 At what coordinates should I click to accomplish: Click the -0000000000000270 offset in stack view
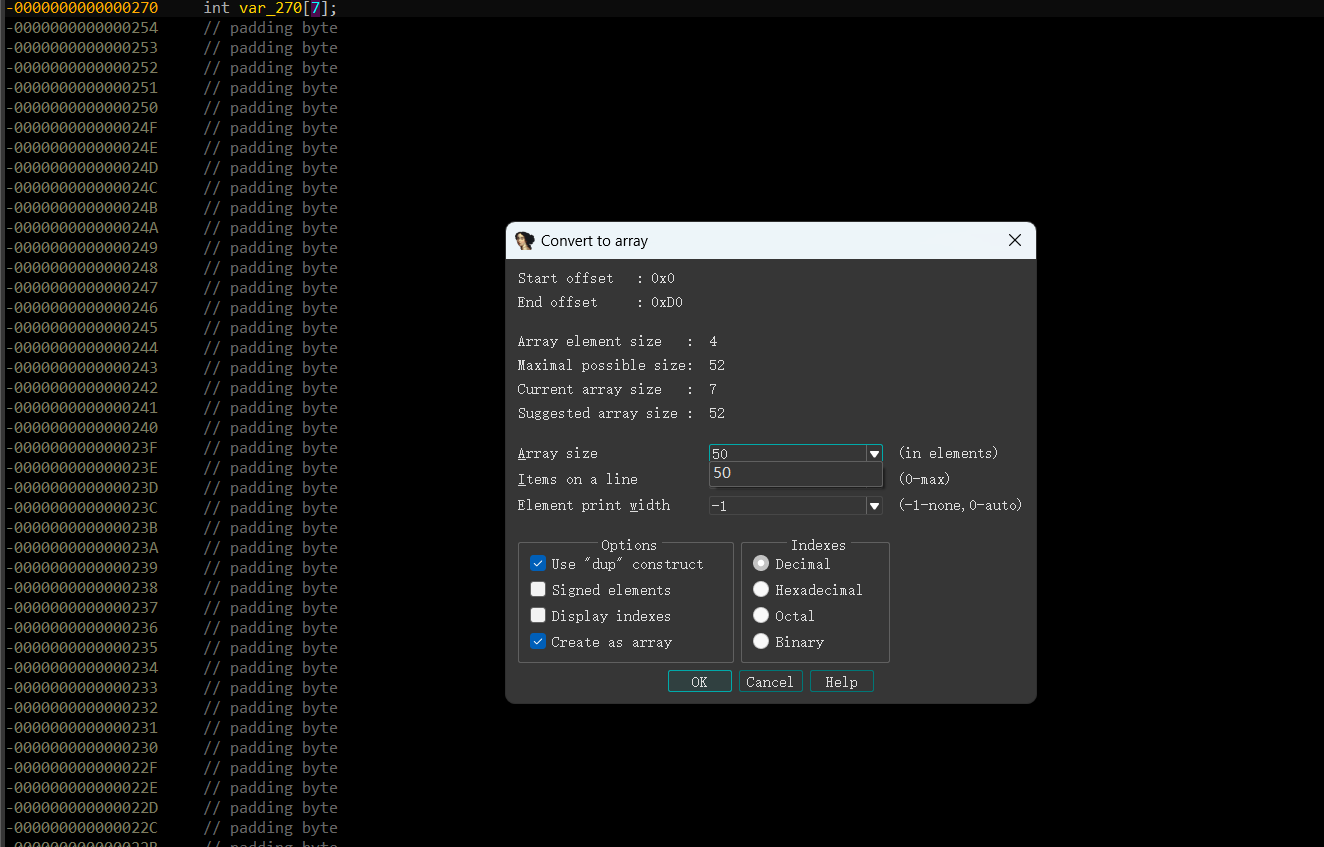click(82, 8)
